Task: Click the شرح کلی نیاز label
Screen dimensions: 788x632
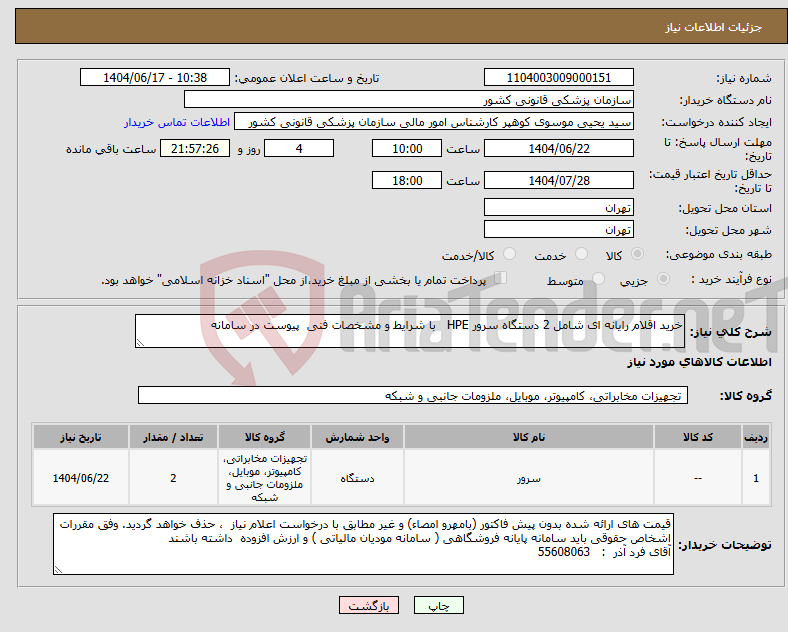Action: pyautogui.click(x=731, y=332)
